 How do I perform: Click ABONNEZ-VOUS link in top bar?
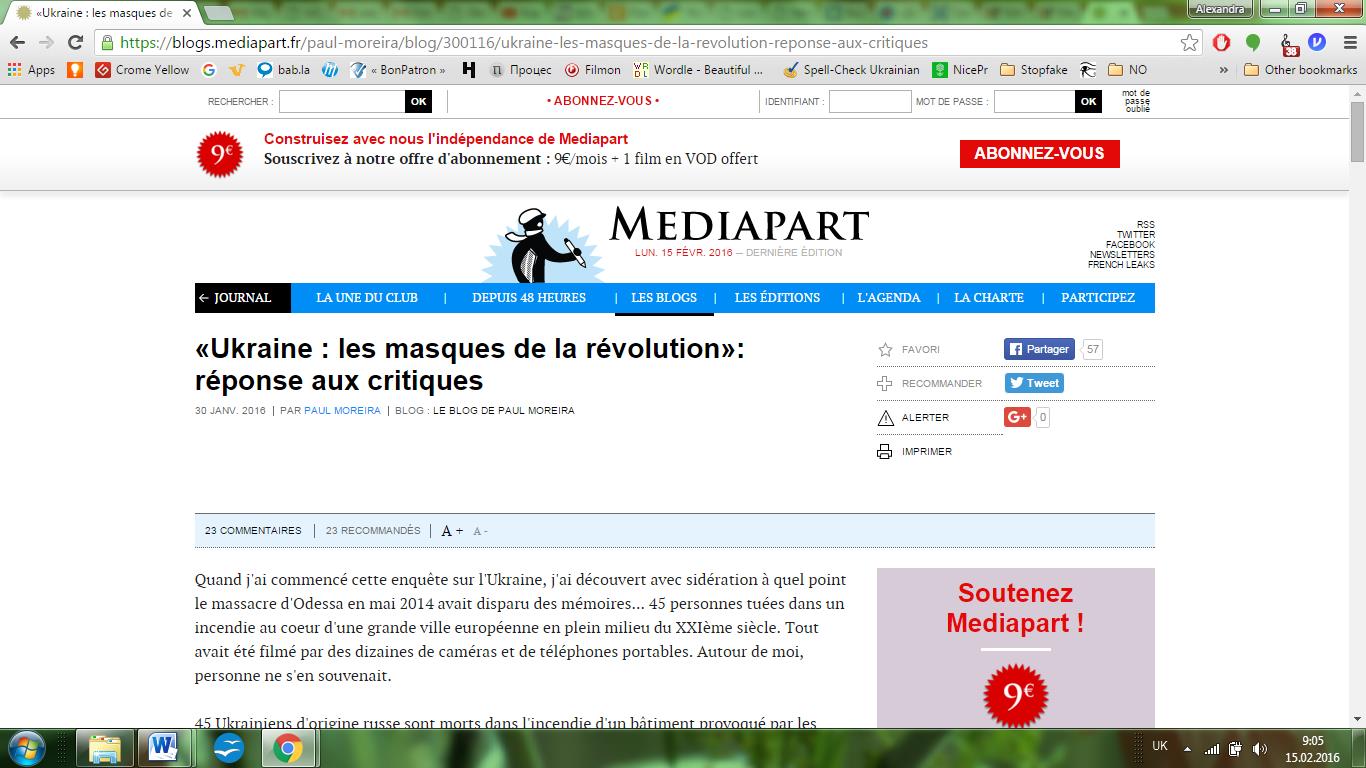[603, 101]
